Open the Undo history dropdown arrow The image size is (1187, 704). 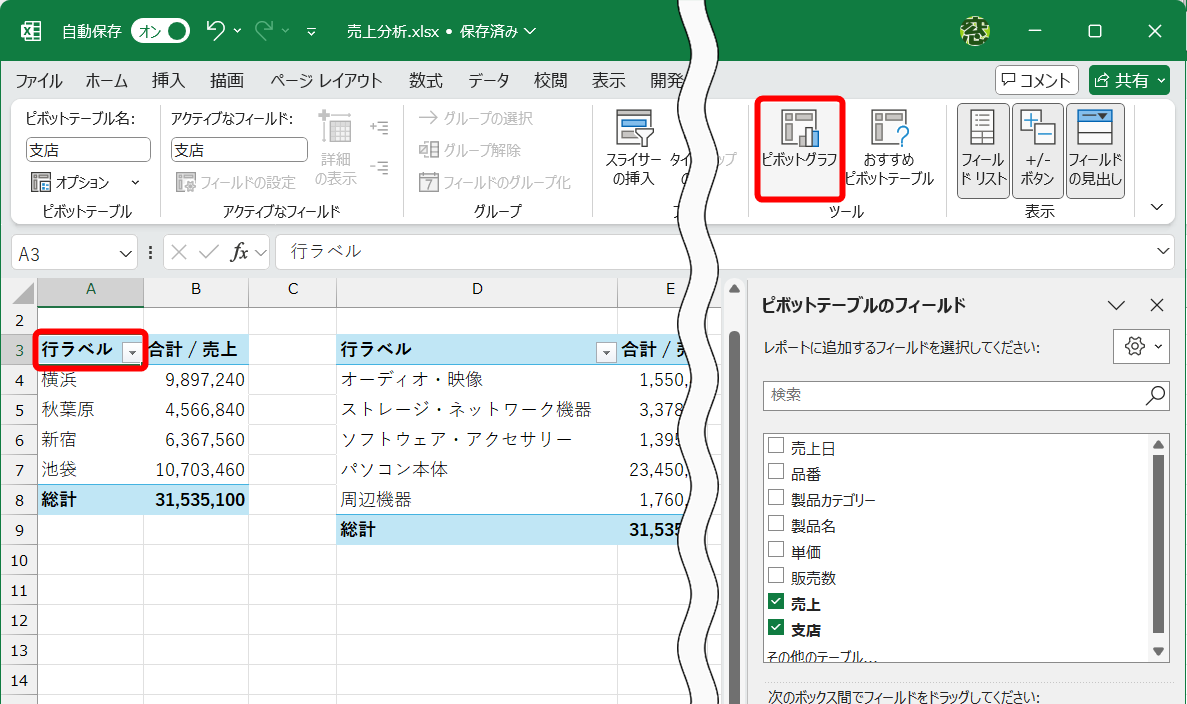click(238, 31)
